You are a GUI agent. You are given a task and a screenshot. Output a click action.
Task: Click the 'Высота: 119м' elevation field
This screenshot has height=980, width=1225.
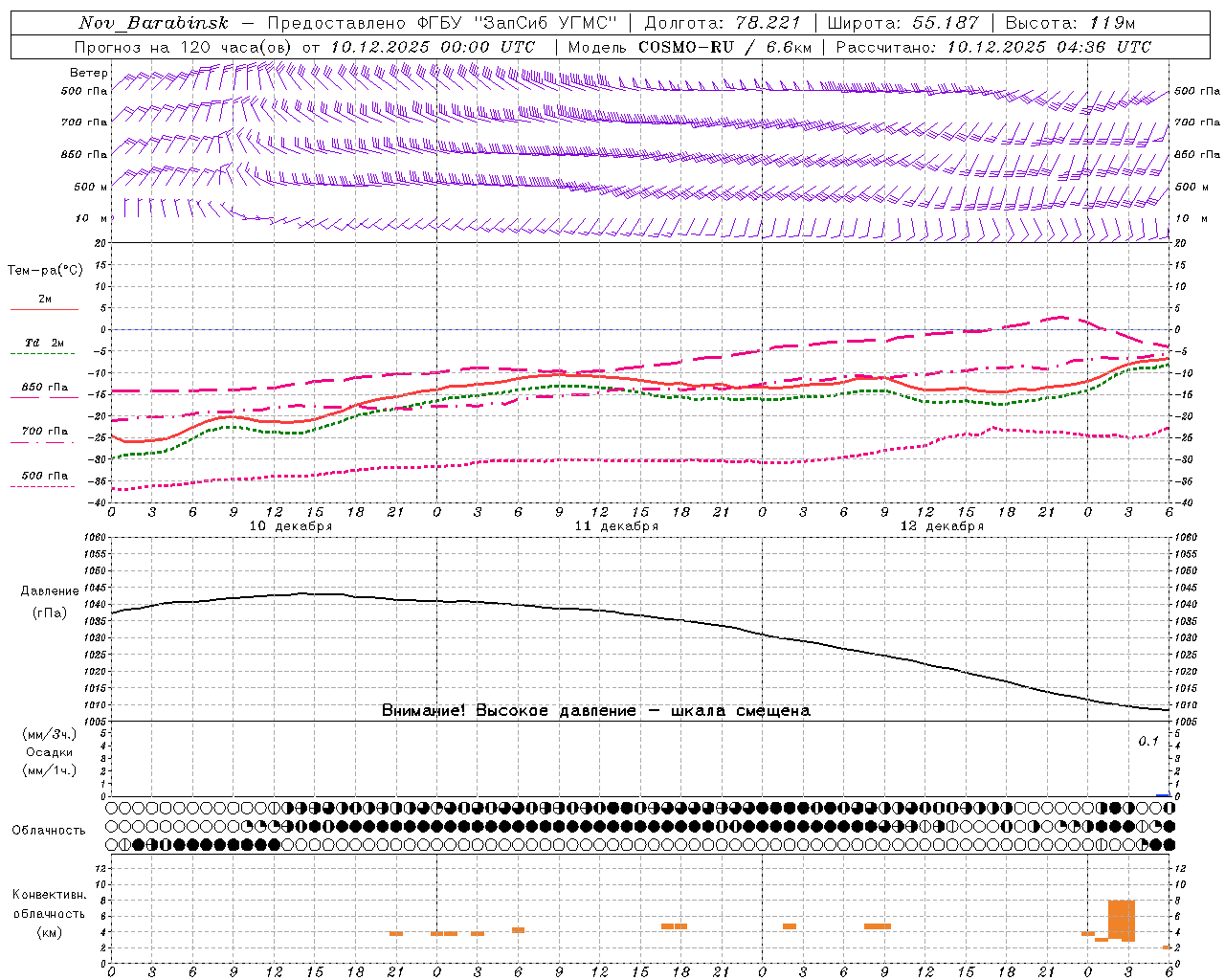tap(1071, 23)
